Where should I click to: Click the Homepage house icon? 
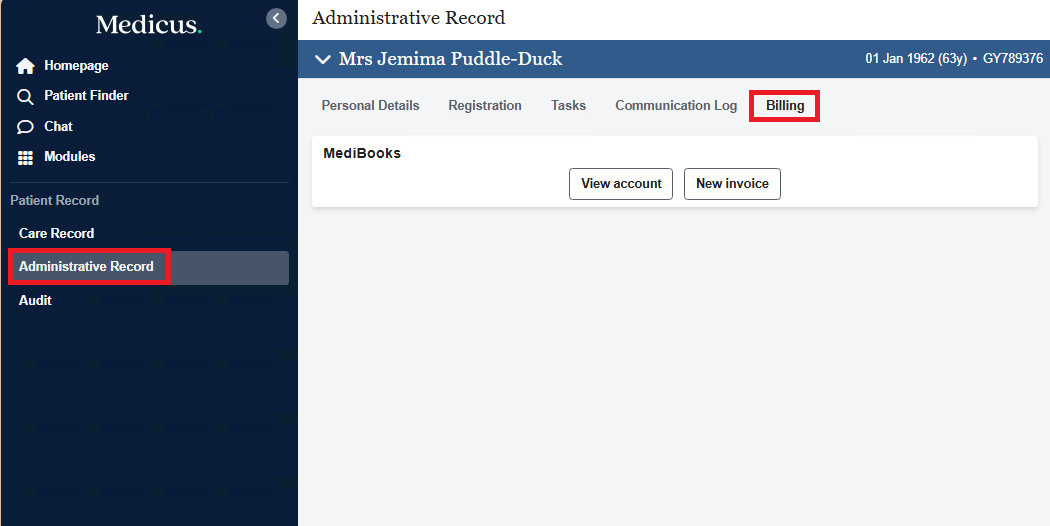pyautogui.click(x=26, y=66)
